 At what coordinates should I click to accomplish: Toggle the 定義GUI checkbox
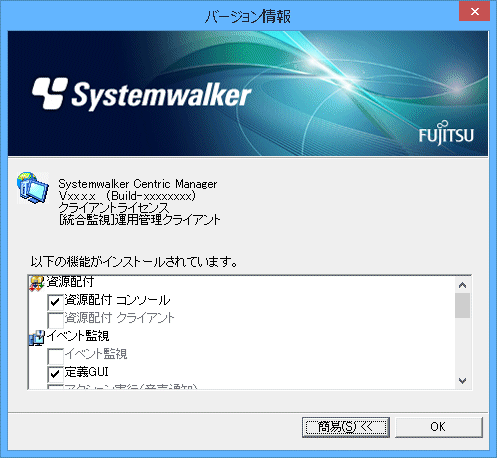click(55, 374)
